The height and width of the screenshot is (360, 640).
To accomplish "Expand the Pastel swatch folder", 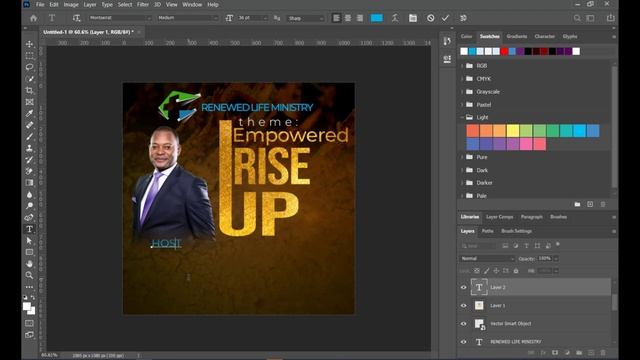I will pos(462,105).
